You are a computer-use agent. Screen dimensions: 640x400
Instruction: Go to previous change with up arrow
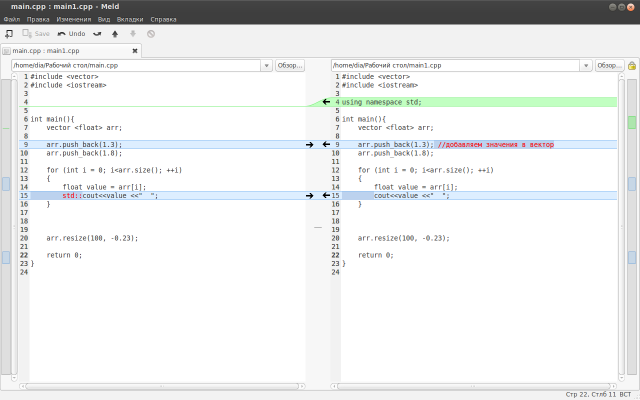[x=115, y=34]
